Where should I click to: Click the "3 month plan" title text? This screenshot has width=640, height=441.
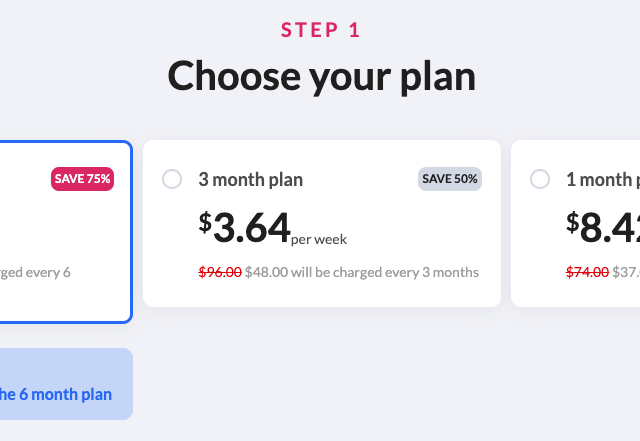point(251,180)
